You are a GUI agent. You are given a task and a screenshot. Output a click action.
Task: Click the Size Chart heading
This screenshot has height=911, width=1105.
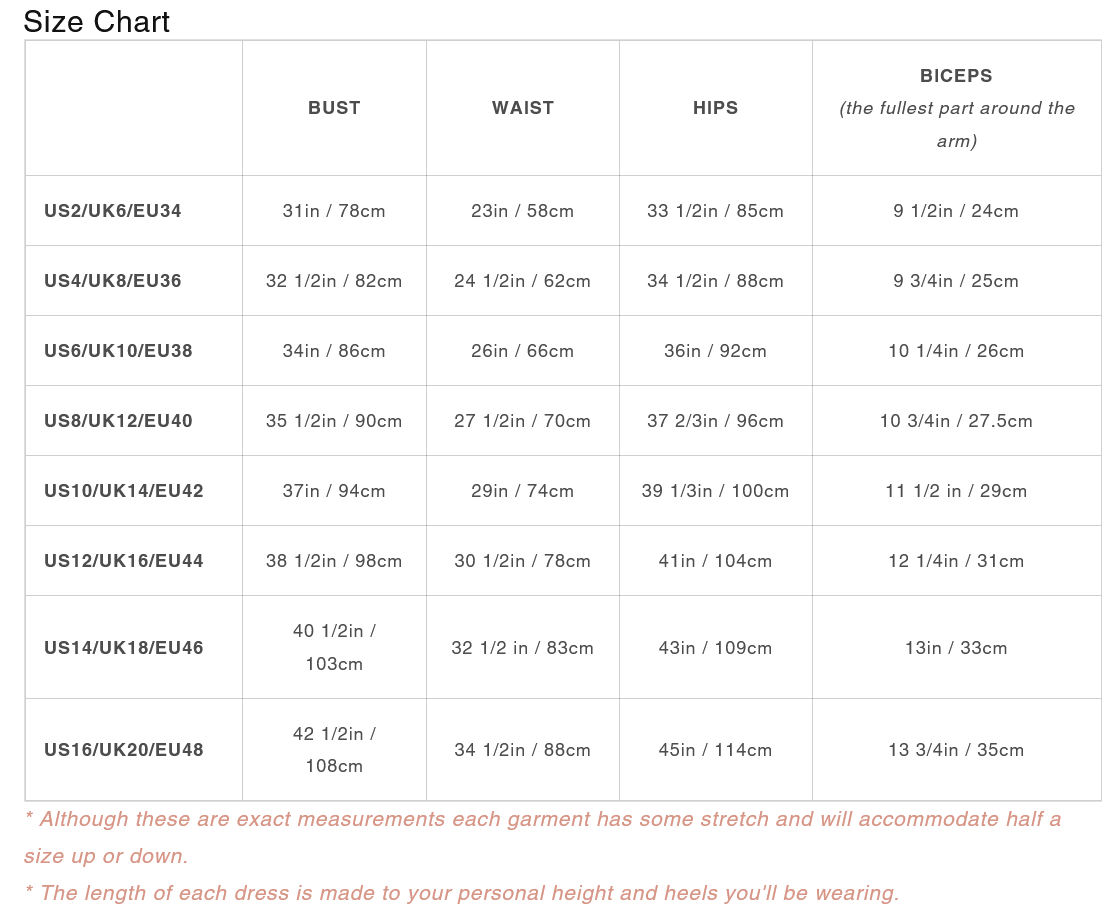[x=97, y=21]
